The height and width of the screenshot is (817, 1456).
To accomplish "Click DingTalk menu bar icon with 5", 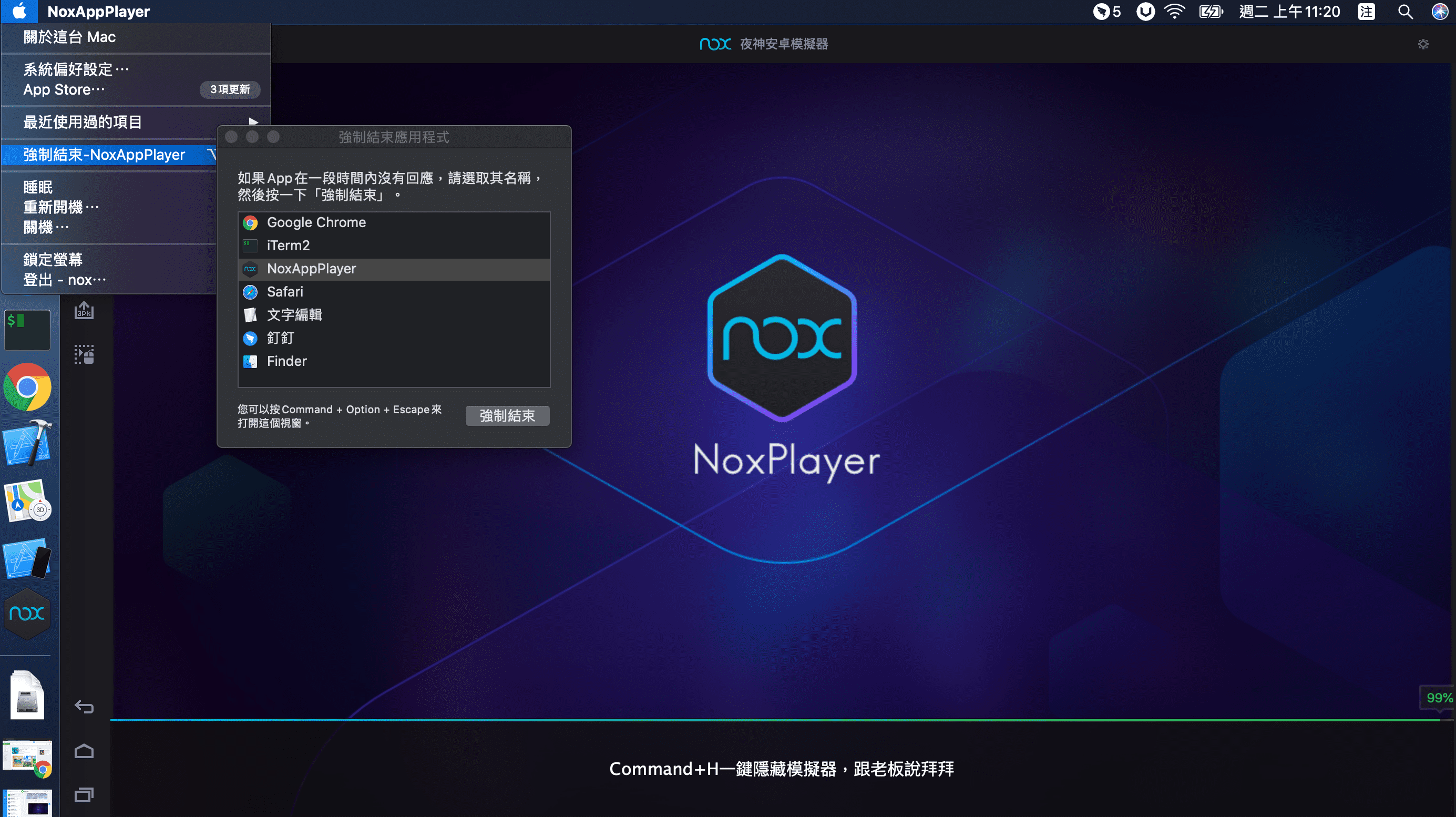I will coord(1106,12).
